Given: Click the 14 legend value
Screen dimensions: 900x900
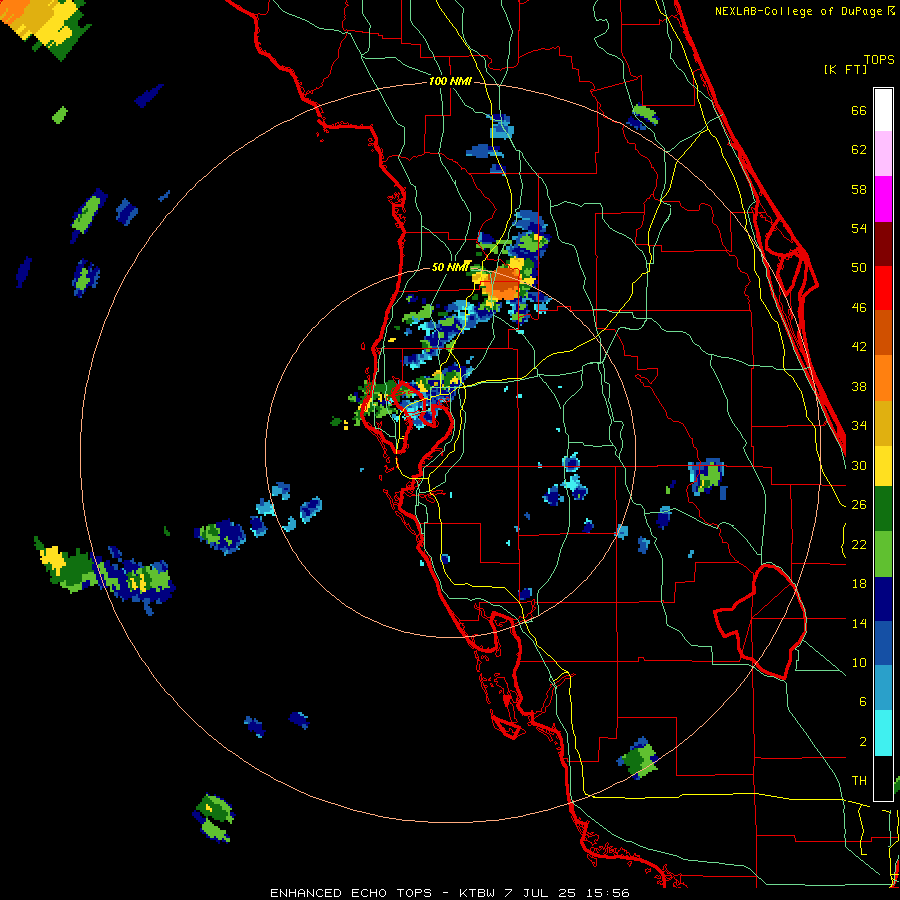Looking at the screenshot, I should click(x=859, y=623).
